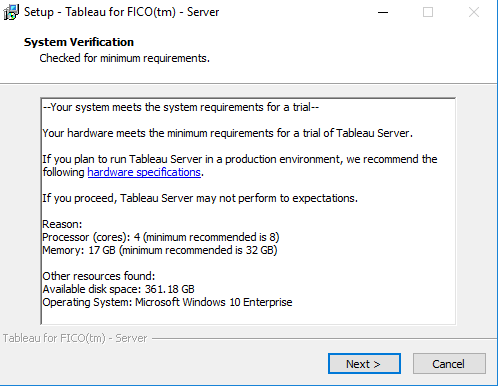Click the 'Setup - Tableau for FICO(tm) - Server' title bar

121,12
